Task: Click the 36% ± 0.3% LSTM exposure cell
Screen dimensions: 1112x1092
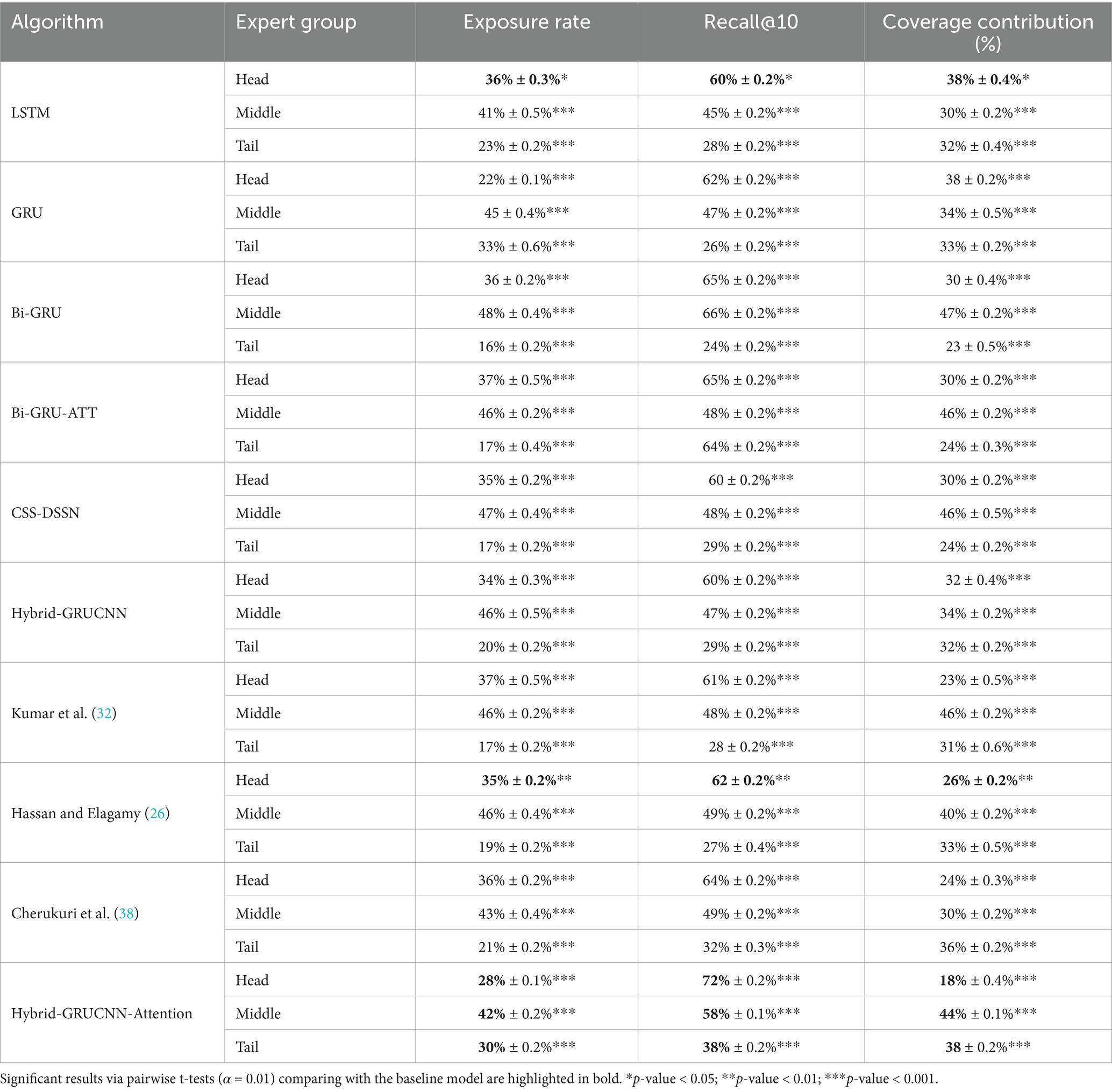Action: tap(526, 79)
